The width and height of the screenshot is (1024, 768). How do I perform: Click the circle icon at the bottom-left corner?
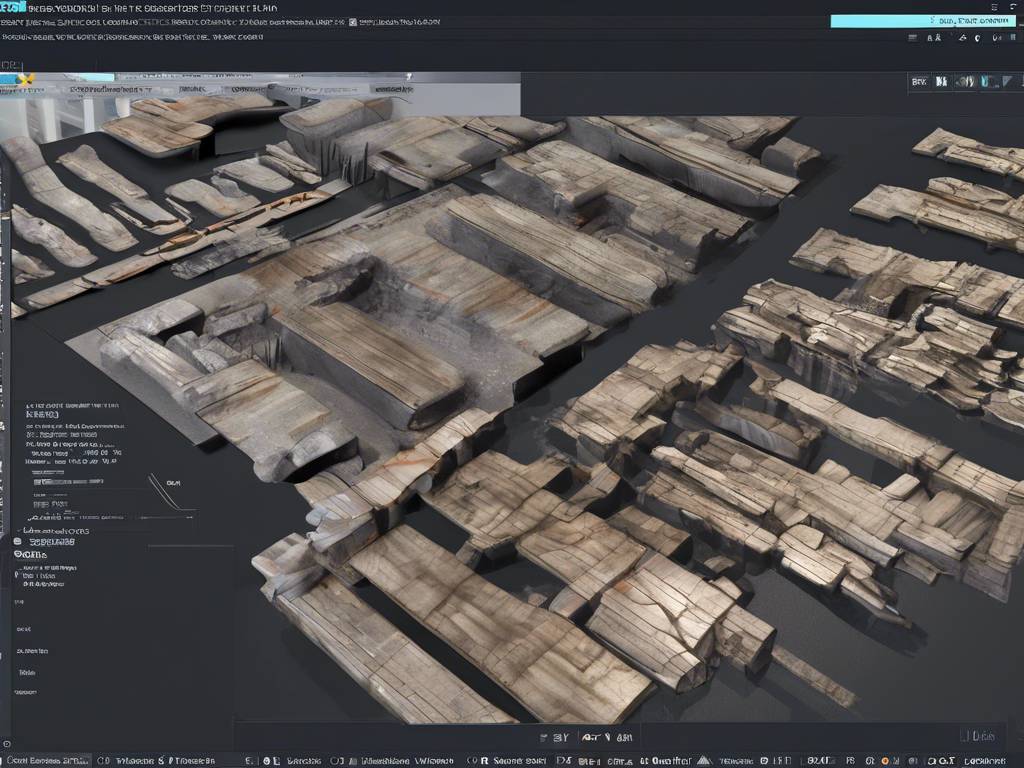[7, 744]
